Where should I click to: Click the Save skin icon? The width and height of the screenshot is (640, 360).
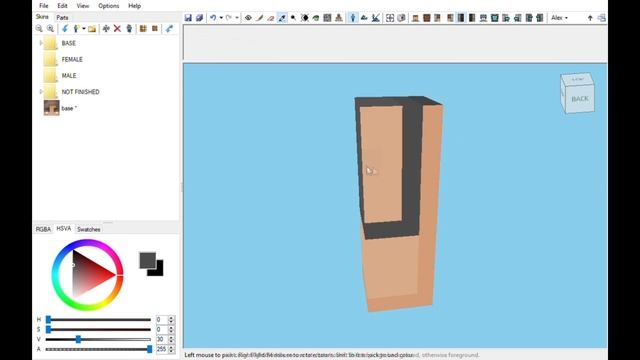click(x=188, y=18)
